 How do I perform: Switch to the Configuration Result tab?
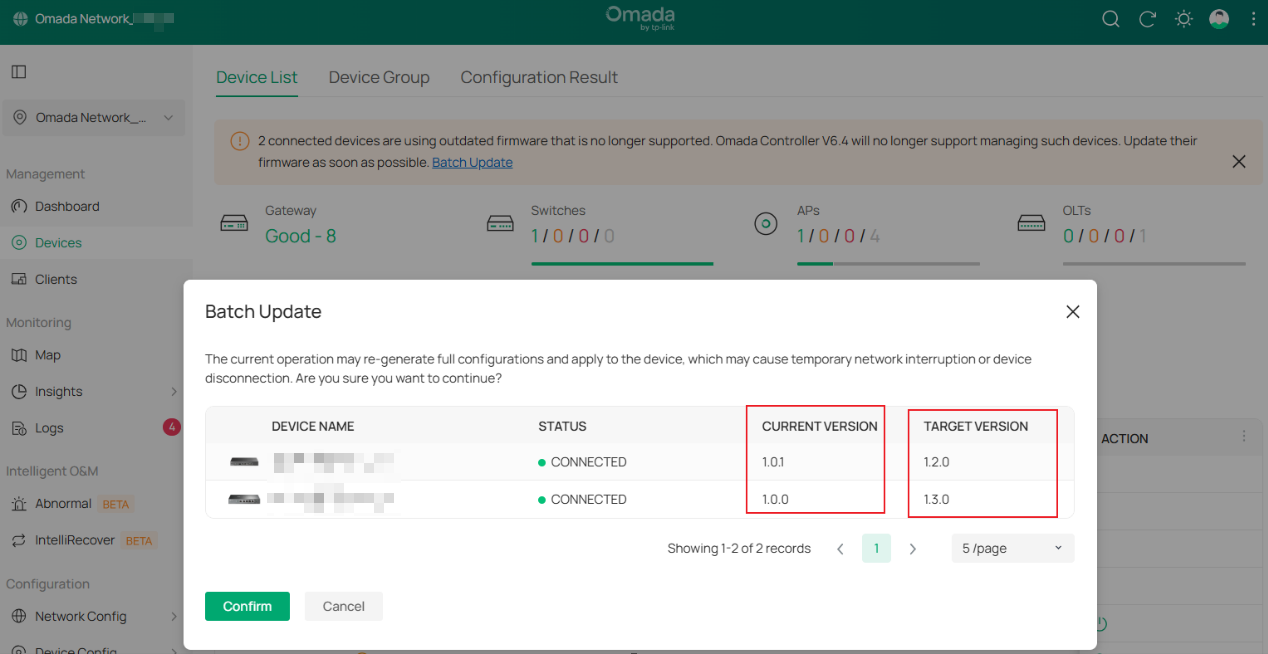pos(539,77)
